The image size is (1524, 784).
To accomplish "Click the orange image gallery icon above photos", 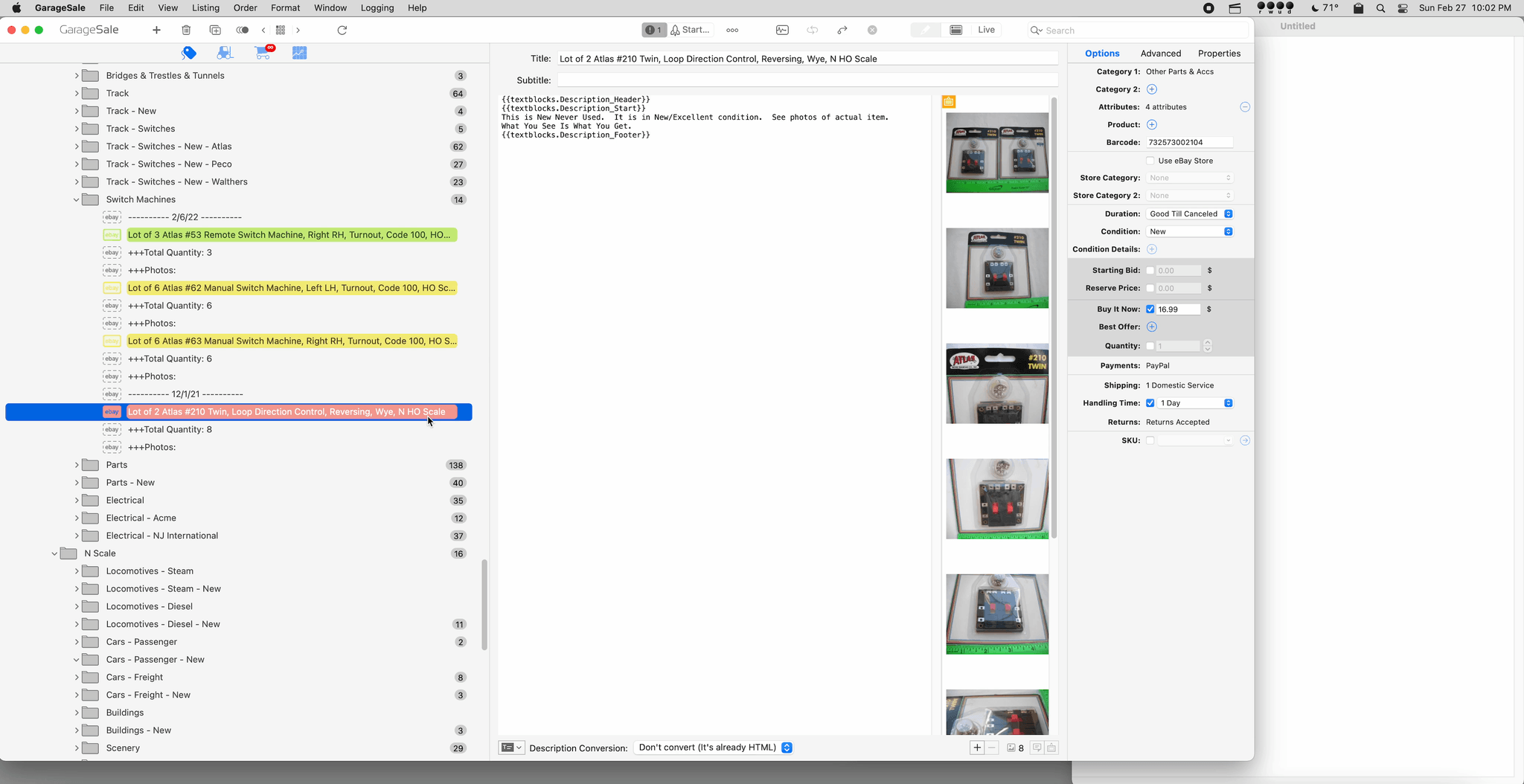I will pyautogui.click(x=949, y=102).
